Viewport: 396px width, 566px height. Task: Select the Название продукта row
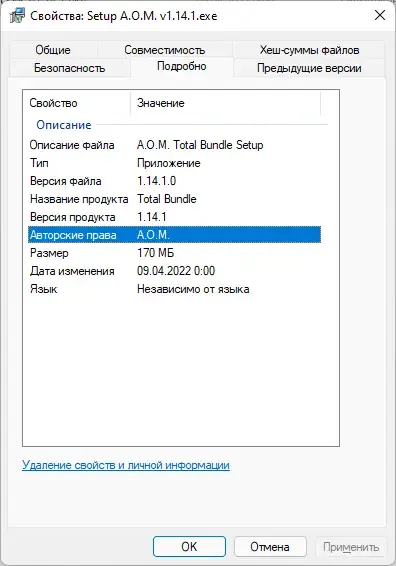coord(174,199)
